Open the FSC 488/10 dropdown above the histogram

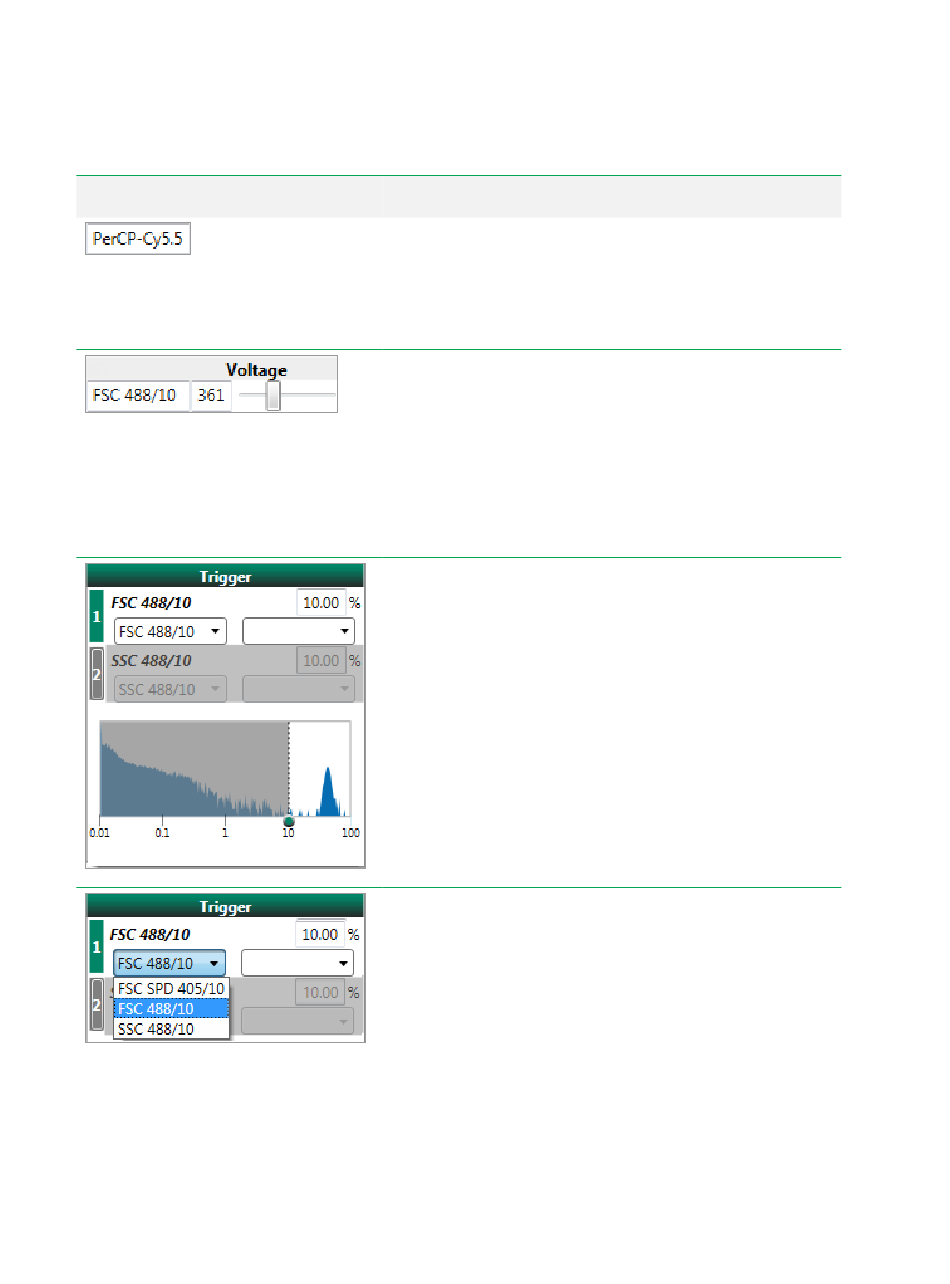pos(170,632)
